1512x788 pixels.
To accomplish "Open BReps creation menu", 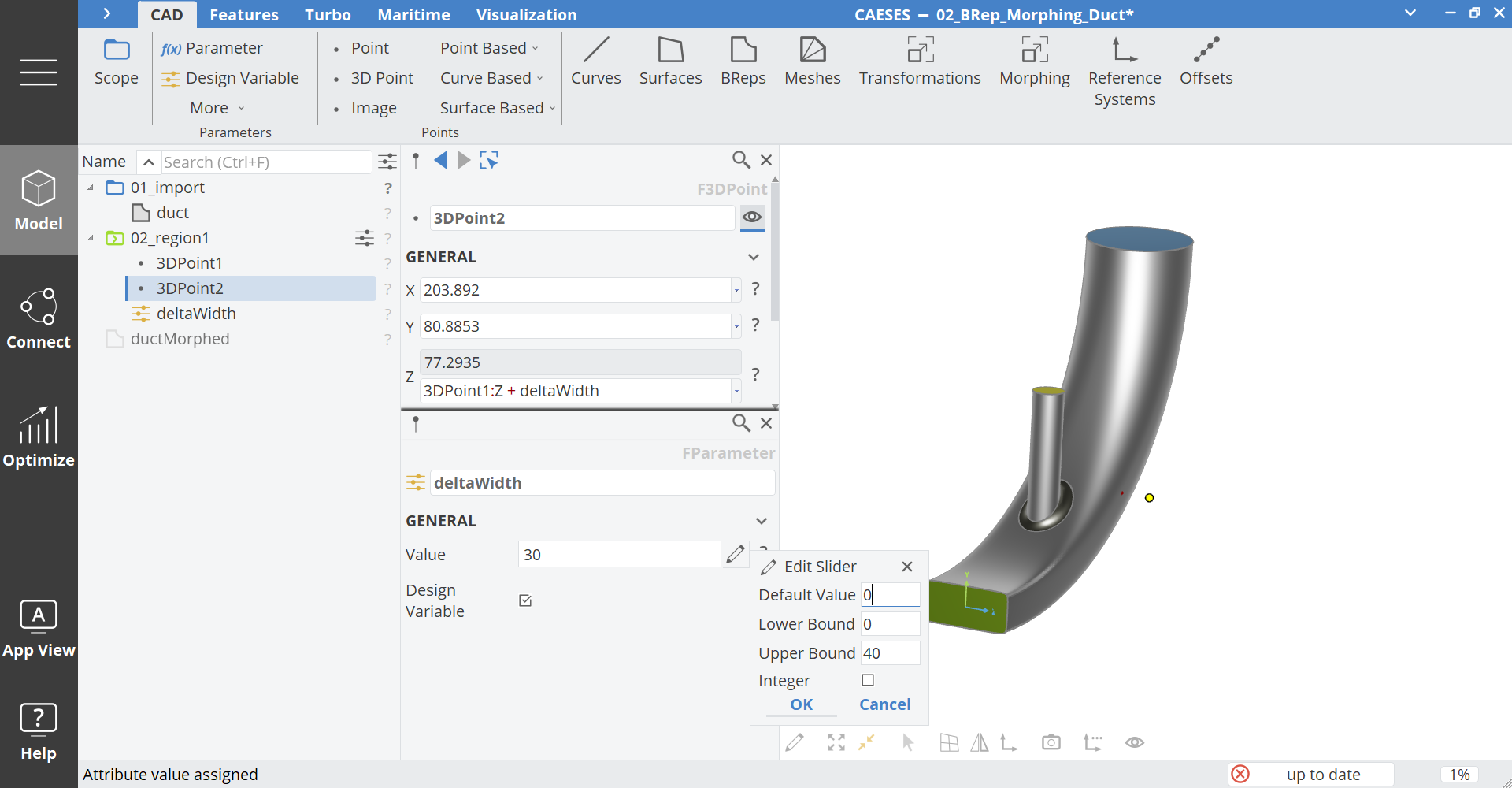I will point(743,61).
